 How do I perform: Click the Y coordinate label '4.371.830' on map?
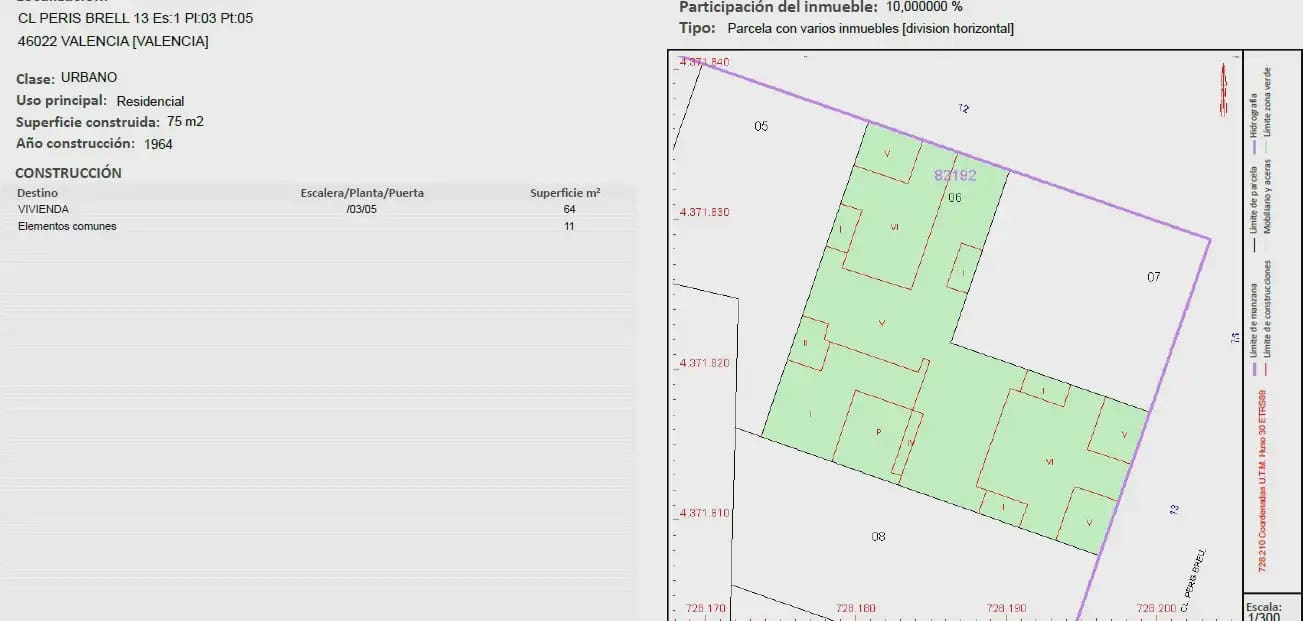tap(705, 212)
